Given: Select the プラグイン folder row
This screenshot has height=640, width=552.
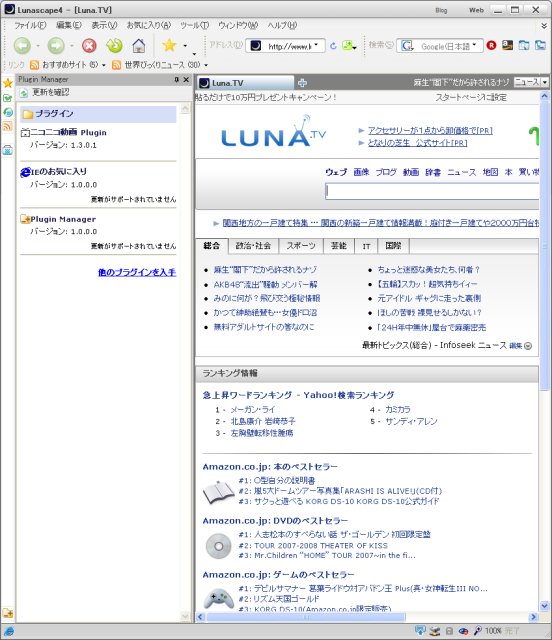Looking at the screenshot, I should click(98, 114).
